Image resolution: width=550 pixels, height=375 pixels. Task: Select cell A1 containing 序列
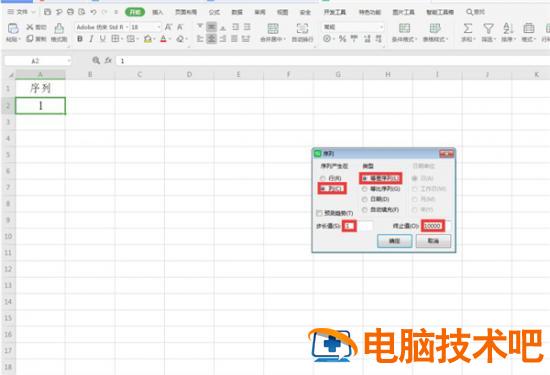coord(40,88)
